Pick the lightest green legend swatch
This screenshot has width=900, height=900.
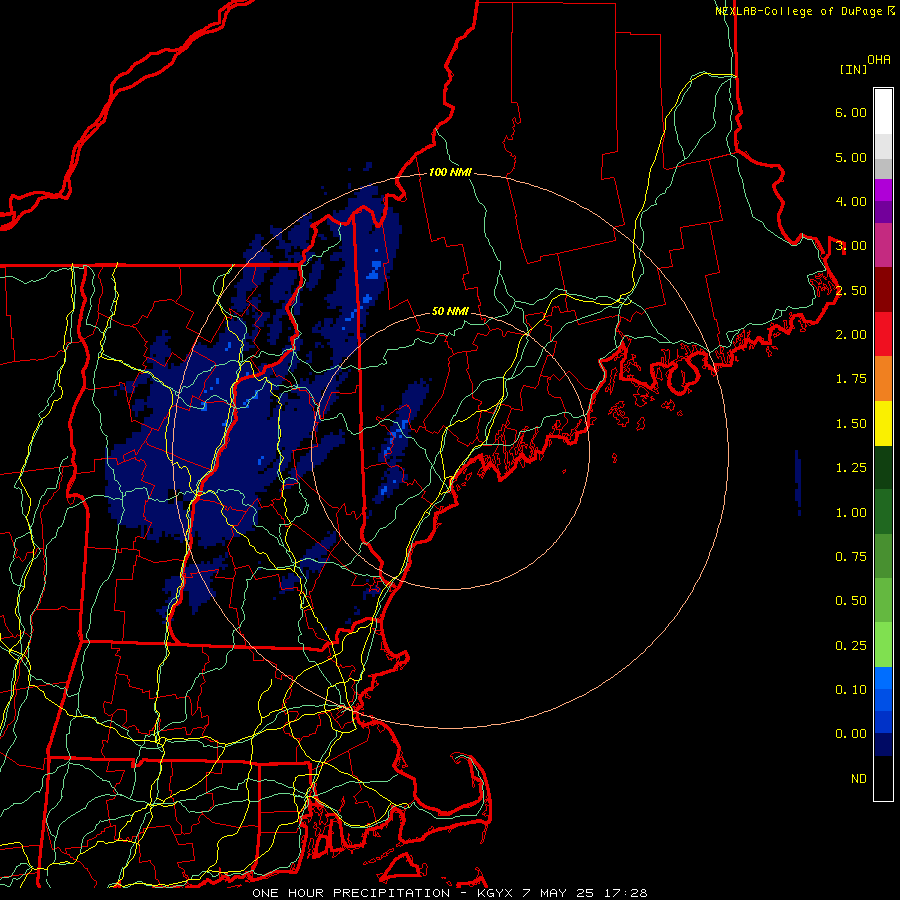[883, 645]
